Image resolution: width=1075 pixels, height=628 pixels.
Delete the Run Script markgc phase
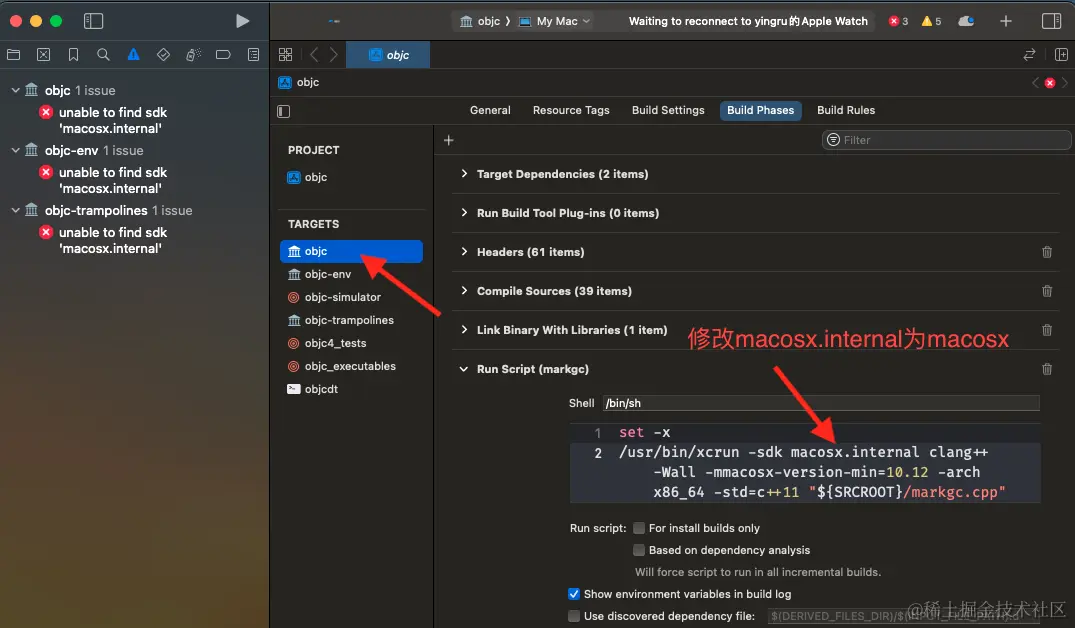pos(1047,370)
